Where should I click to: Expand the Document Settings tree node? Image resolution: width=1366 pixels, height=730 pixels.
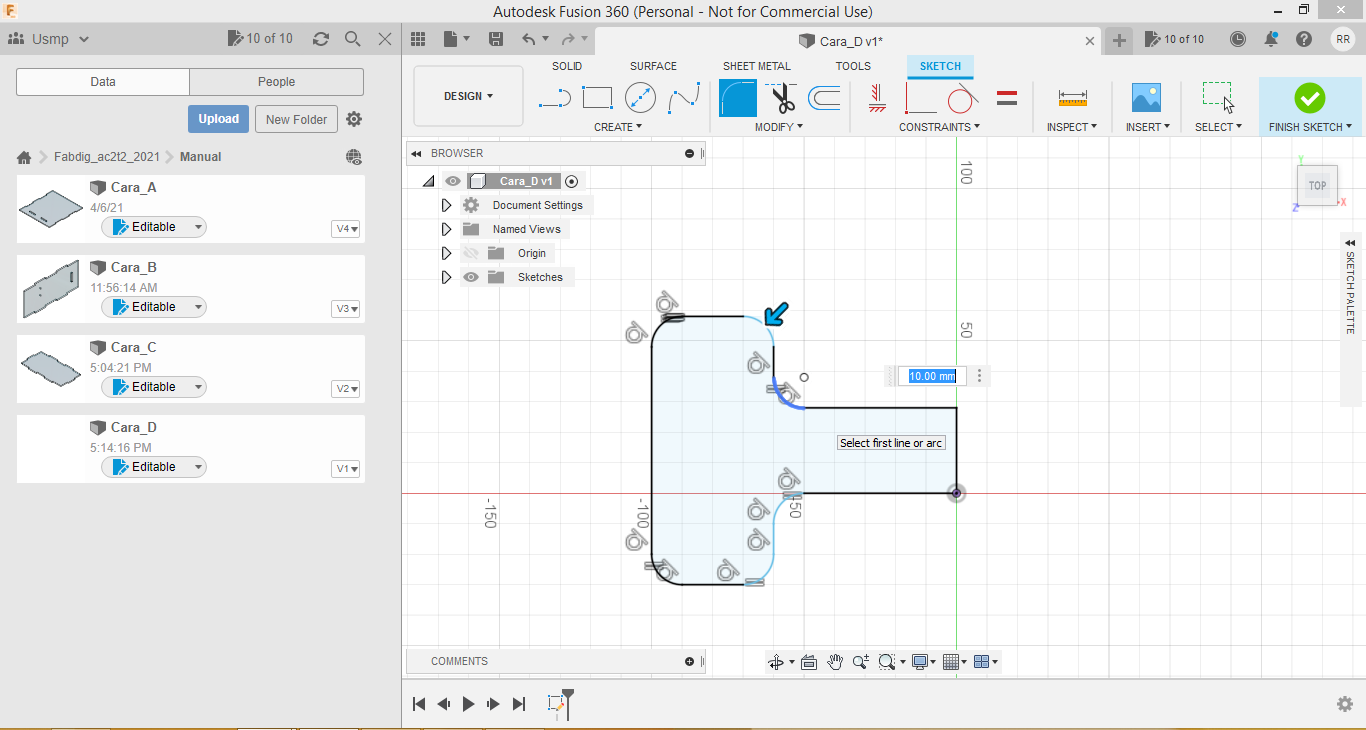pos(446,205)
